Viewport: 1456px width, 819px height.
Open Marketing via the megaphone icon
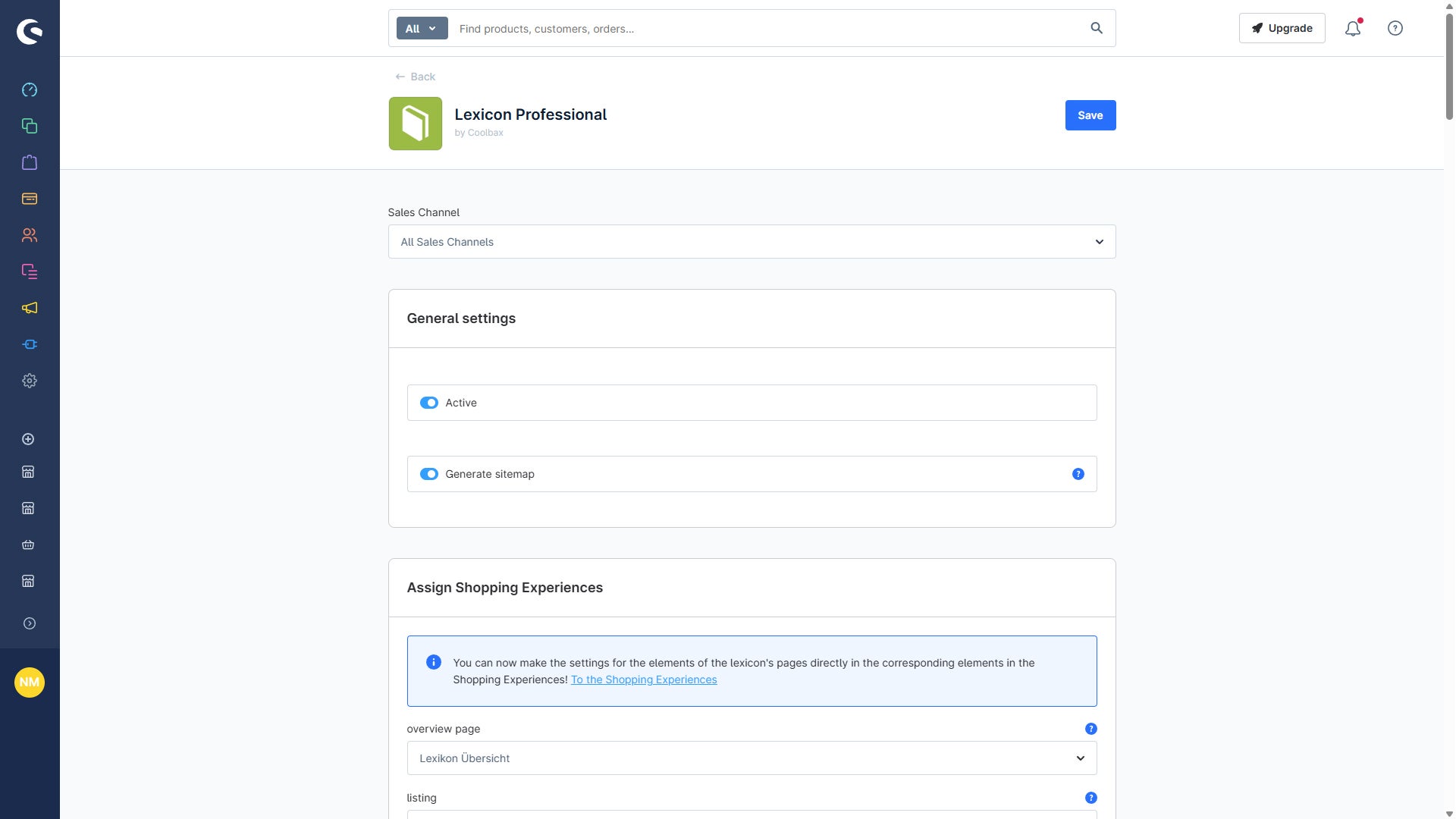pyautogui.click(x=30, y=308)
